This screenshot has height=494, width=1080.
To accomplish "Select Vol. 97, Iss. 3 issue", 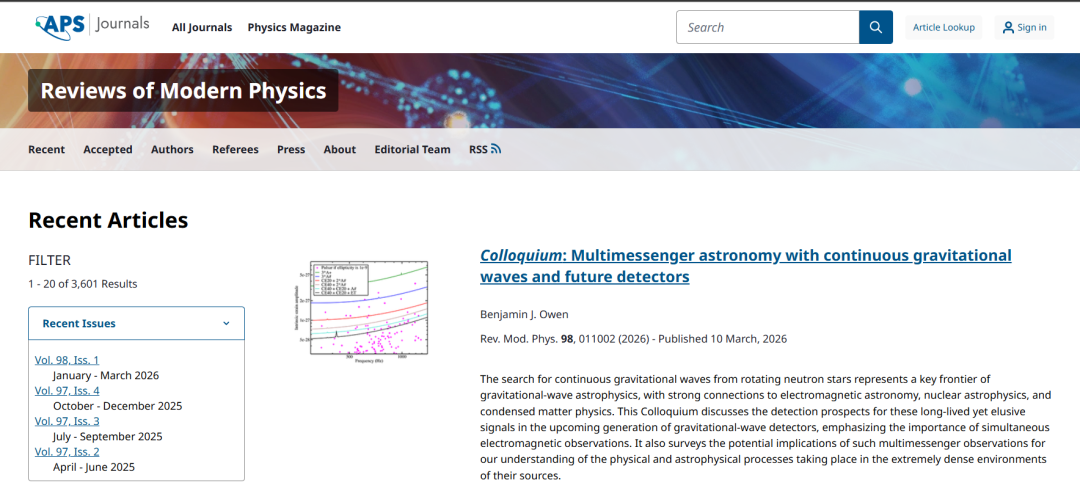I will [x=67, y=421].
